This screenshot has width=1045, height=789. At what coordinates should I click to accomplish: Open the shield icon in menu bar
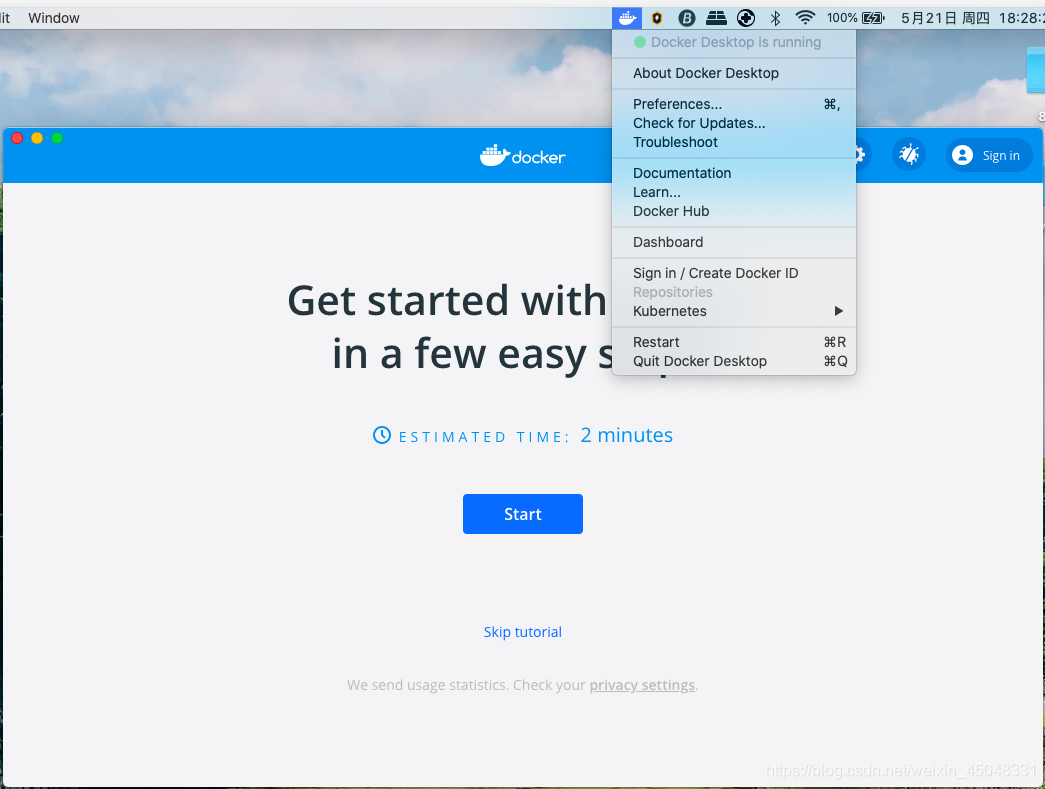[x=657, y=18]
